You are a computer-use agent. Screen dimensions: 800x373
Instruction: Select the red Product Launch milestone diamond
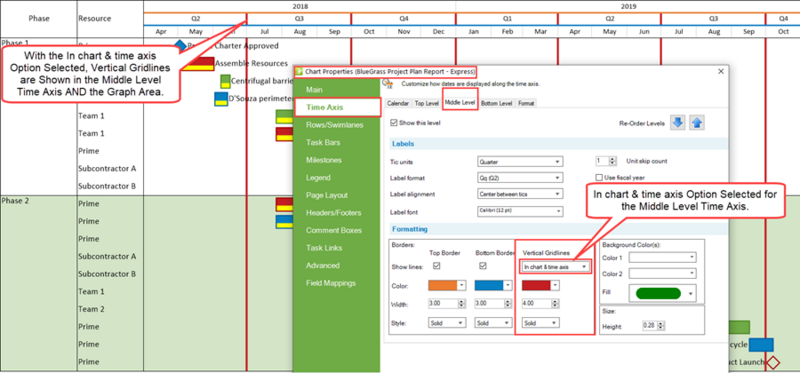point(773,362)
